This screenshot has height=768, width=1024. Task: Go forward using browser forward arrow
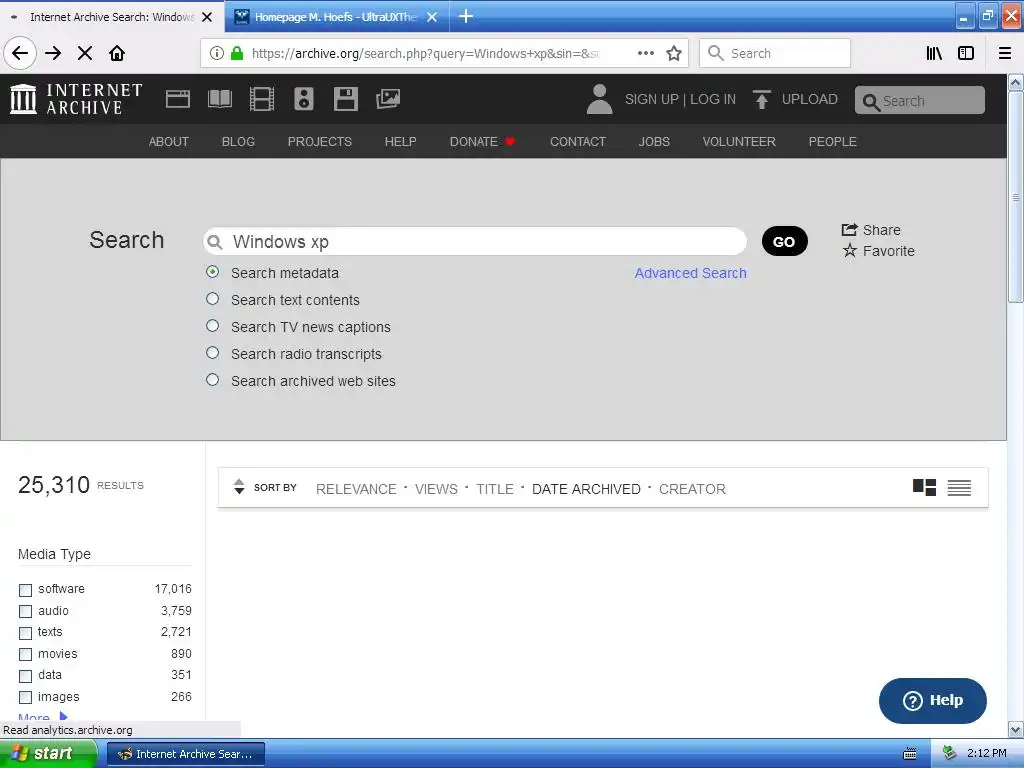[x=53, y=53]
